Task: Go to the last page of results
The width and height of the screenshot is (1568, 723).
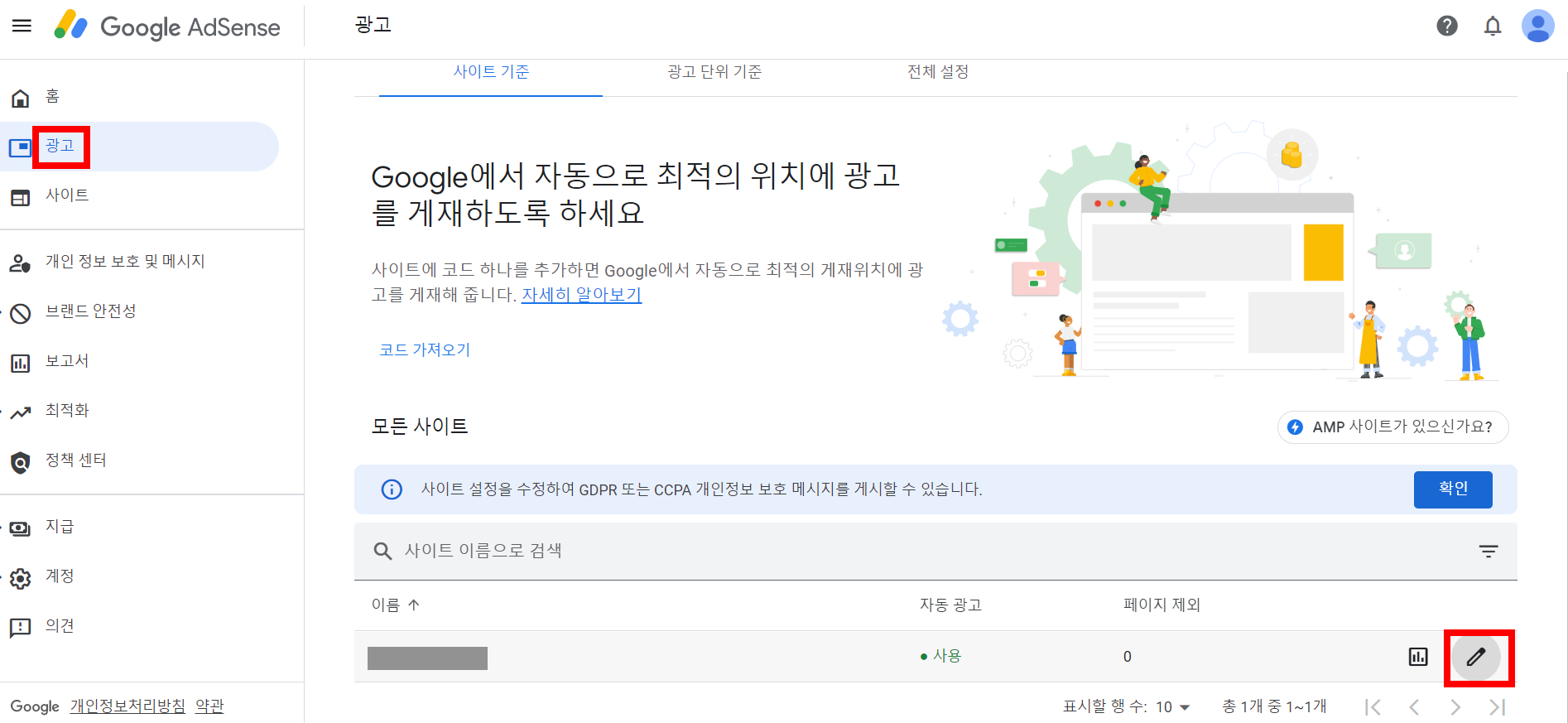Action: click(x=1497, y=706)
